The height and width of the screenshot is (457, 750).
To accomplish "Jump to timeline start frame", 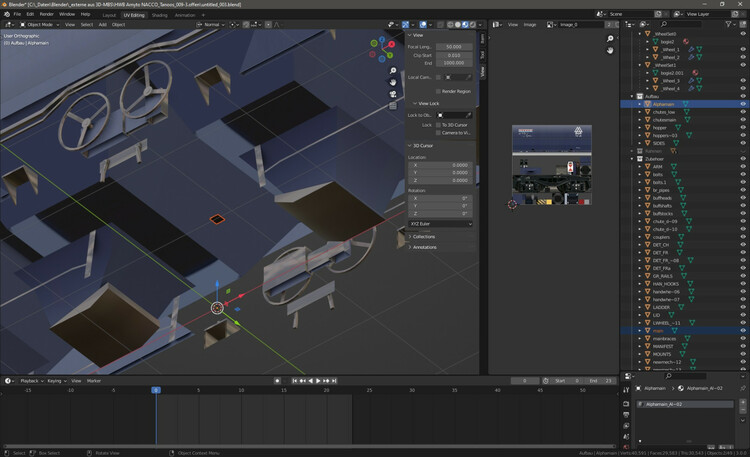I will (295, 381).
